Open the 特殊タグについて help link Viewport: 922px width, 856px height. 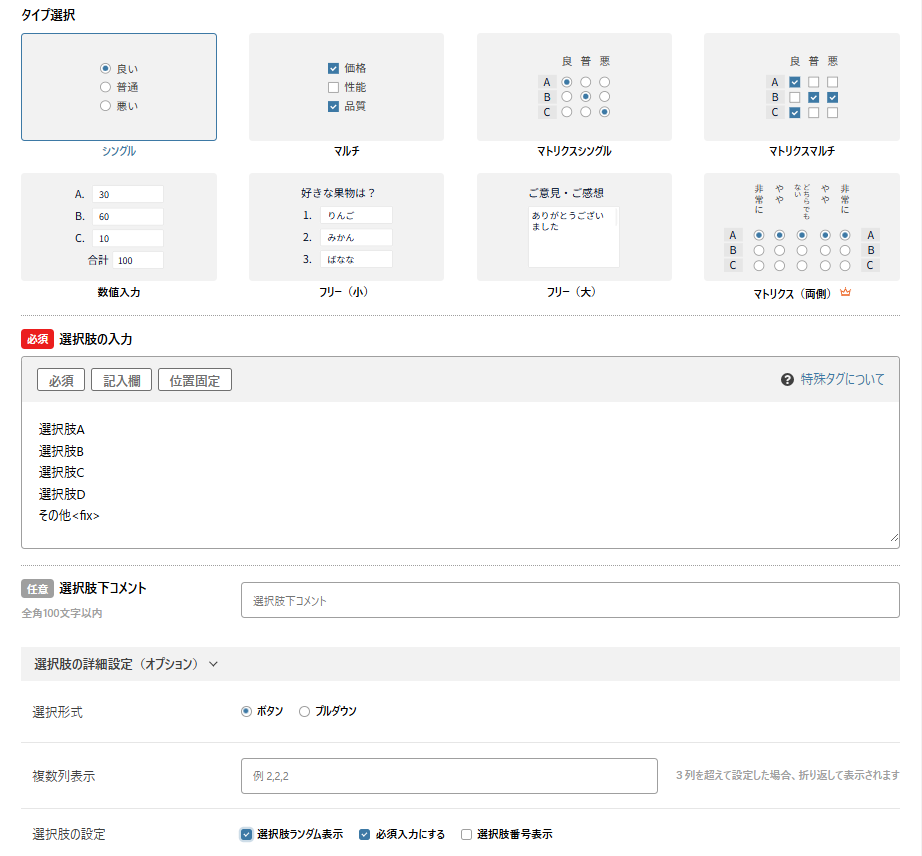tap(842, 380)
